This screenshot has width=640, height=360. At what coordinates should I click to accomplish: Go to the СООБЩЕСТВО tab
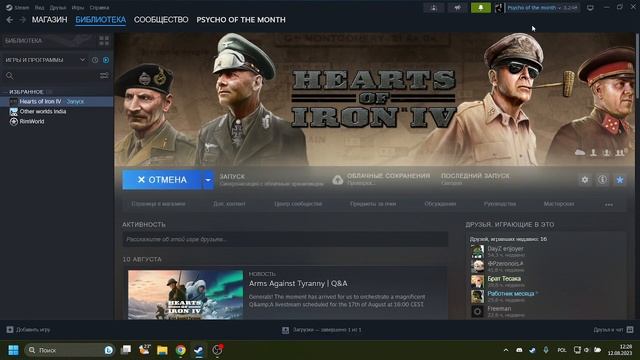[x=161, y=20]
